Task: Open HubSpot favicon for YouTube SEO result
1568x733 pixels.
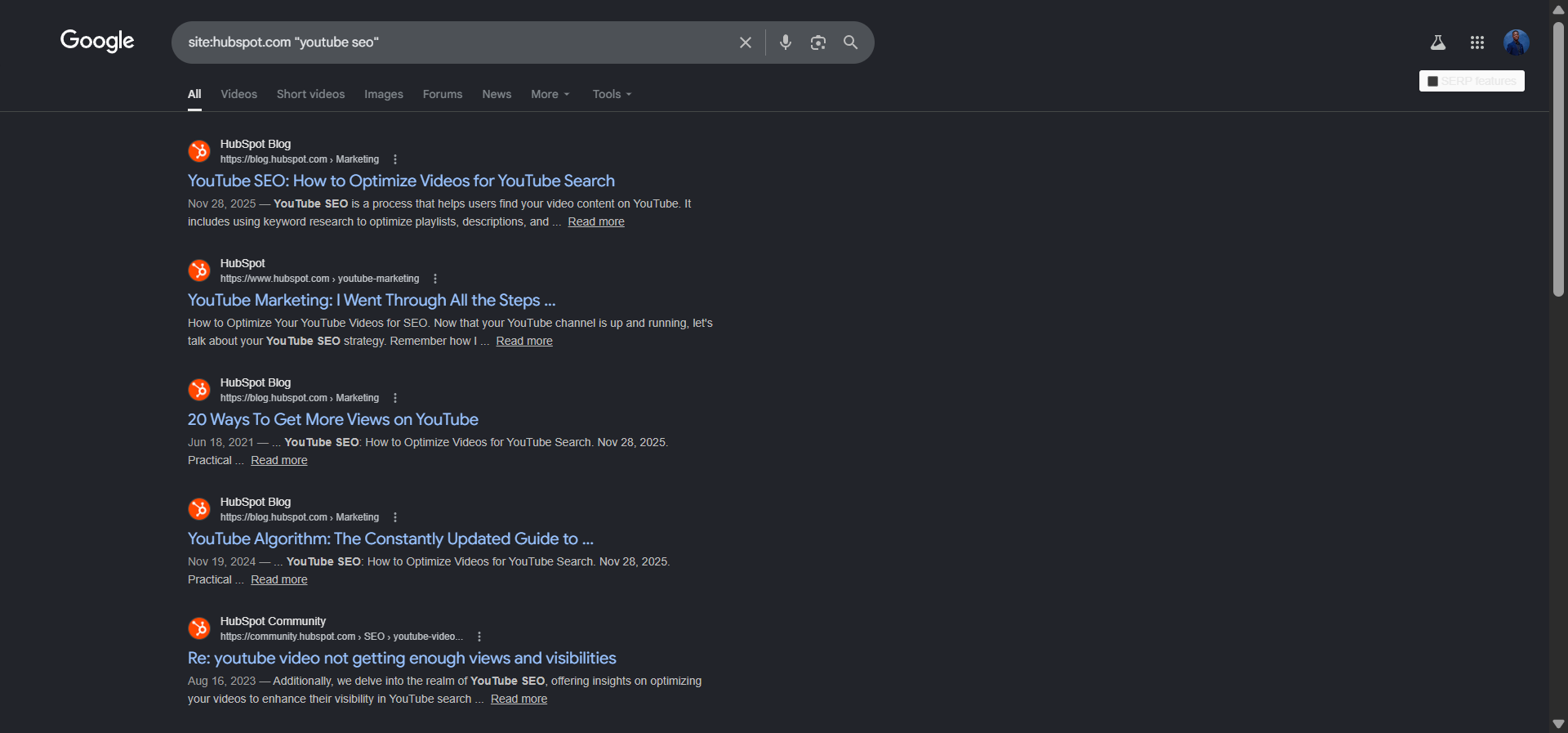Action: point(199,151)
